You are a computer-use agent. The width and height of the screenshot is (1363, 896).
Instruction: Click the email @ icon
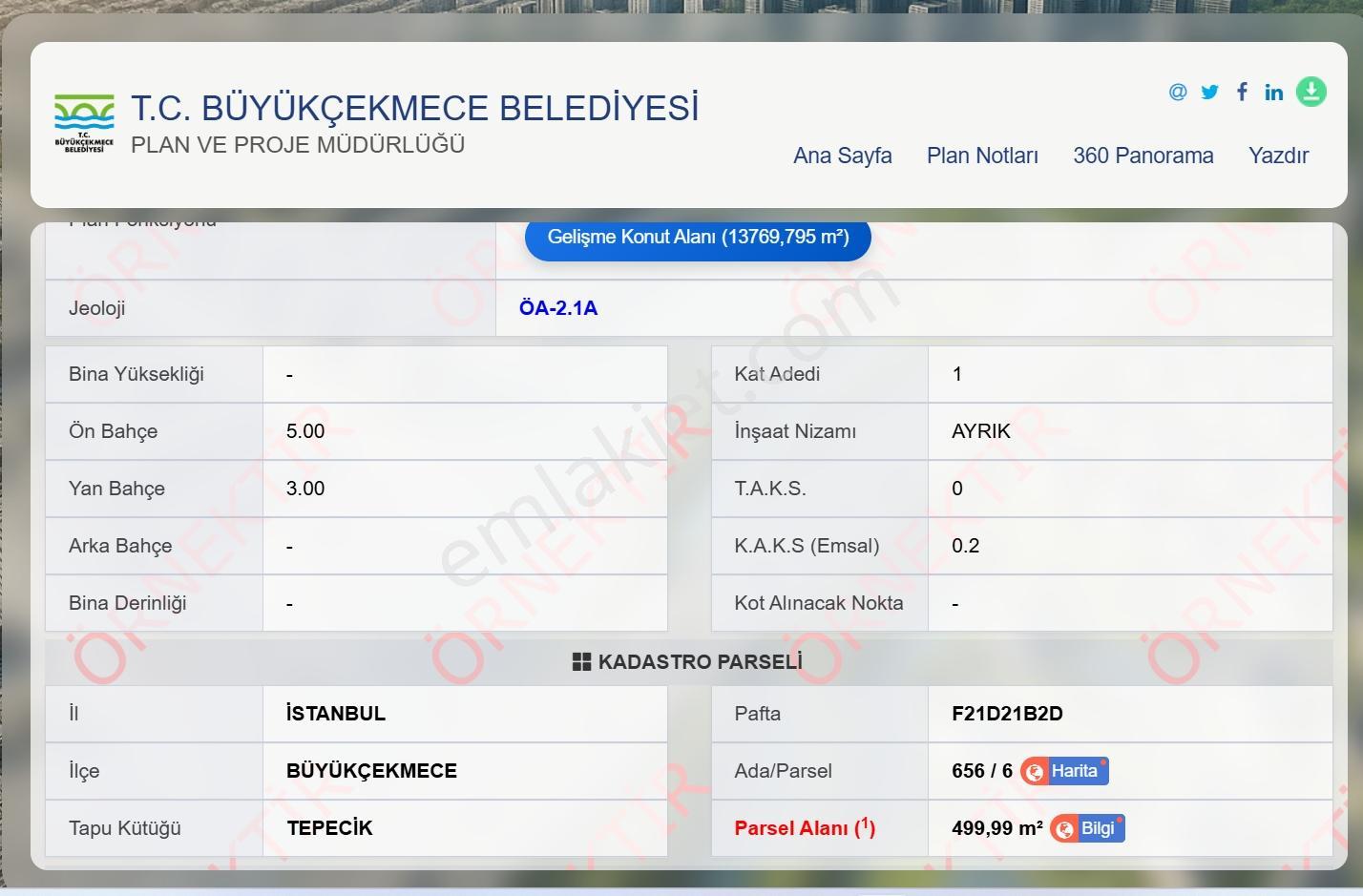(x=1178, y=92)
